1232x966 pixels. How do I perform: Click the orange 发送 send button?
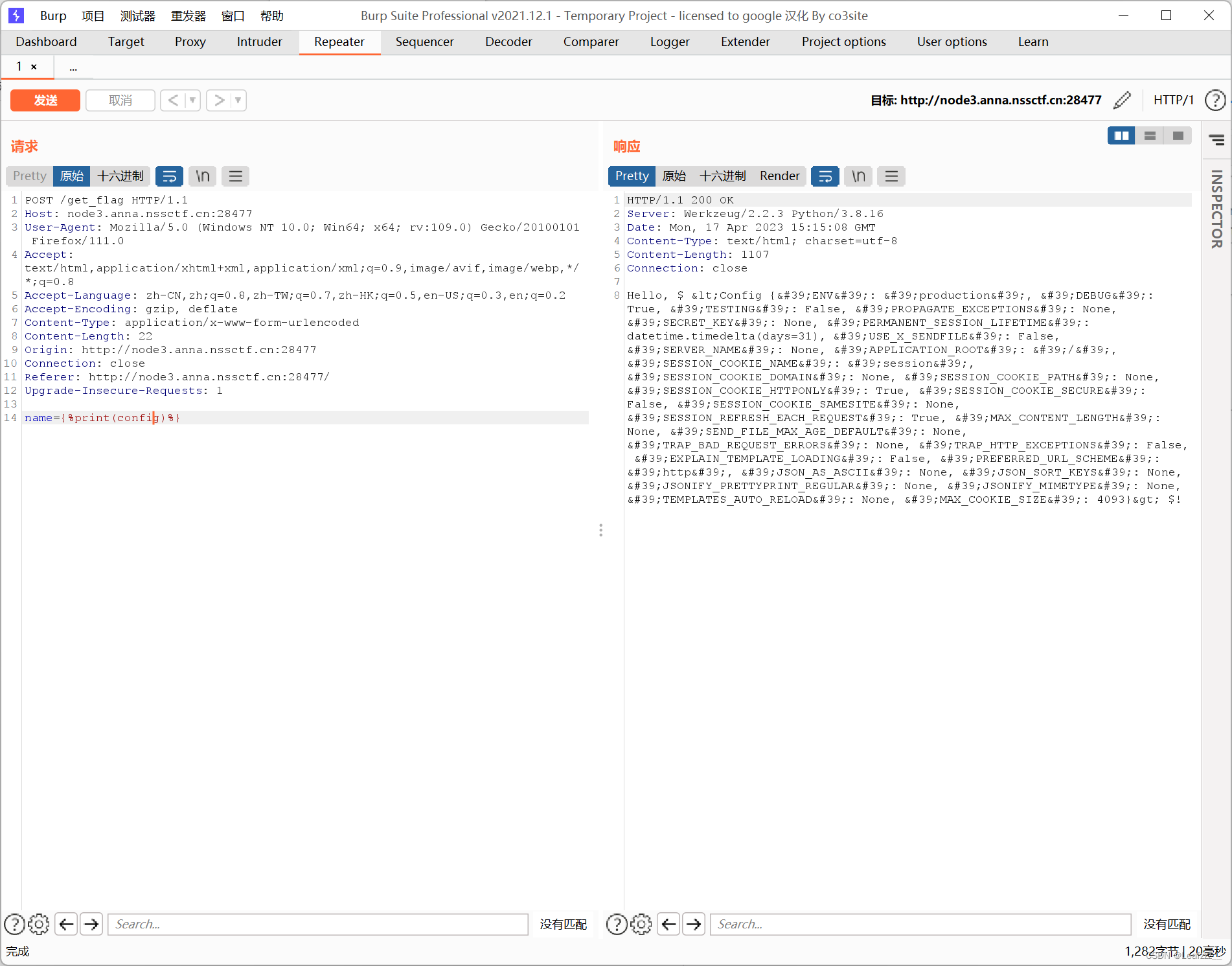pyautogui.click(x=45, y=100)
